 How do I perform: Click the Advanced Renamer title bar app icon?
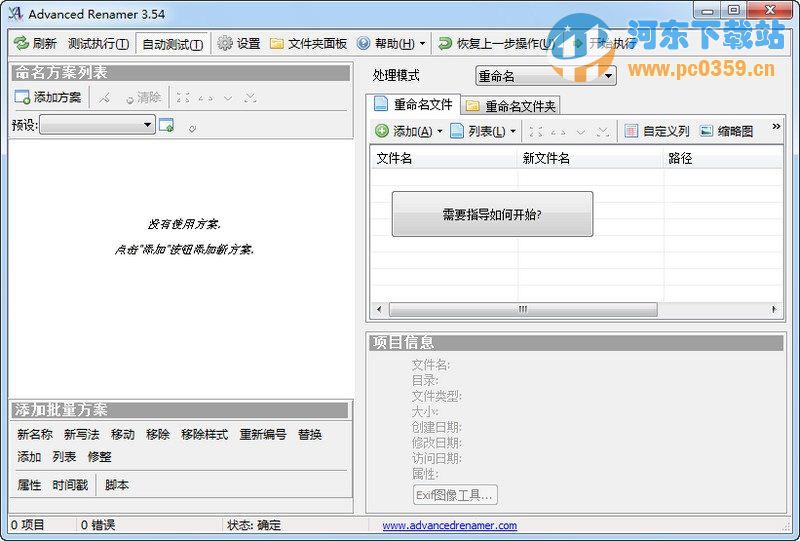coord(15,14)
